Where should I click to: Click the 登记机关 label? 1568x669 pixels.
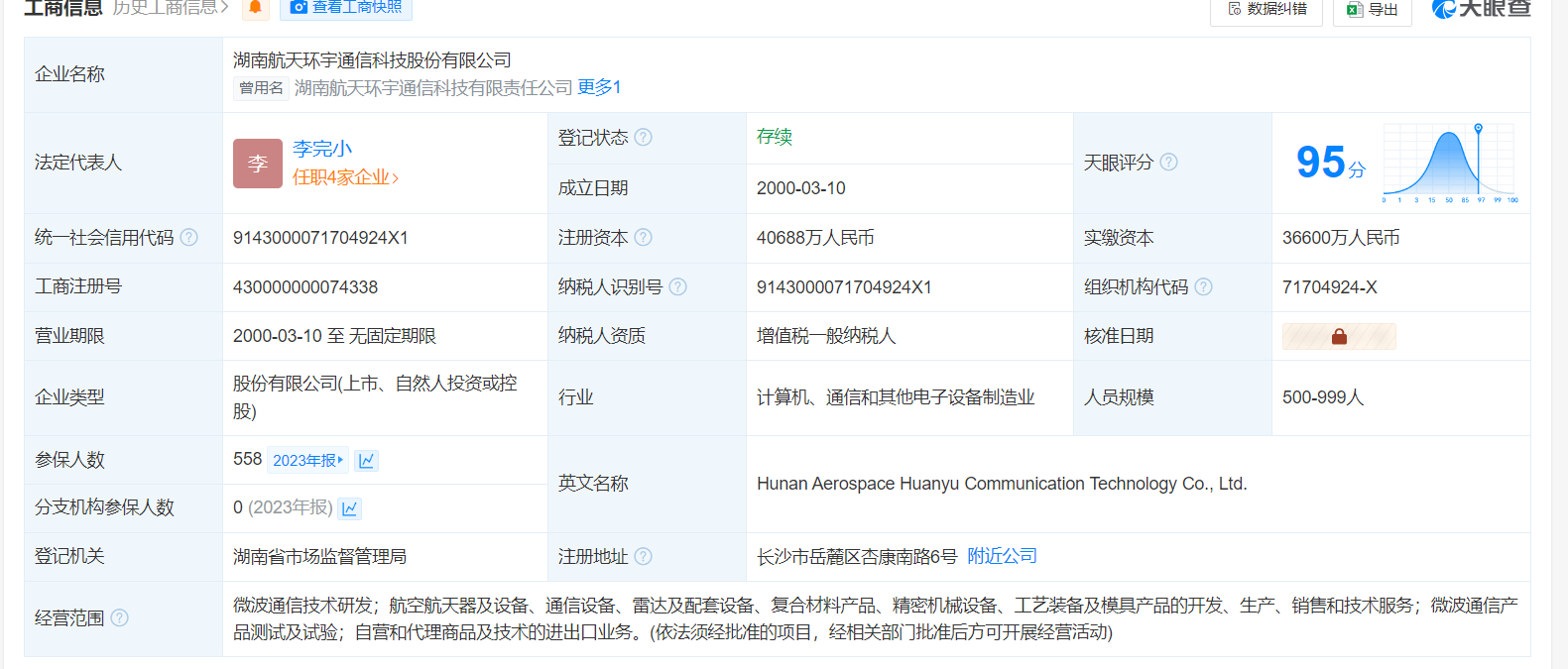(69, 556)
